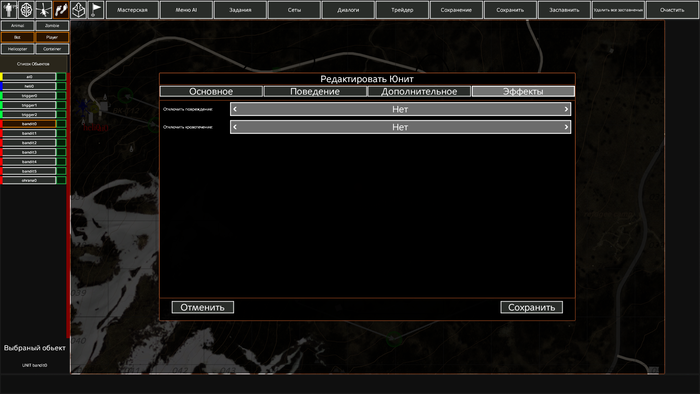700x394 pixels.
Task: Open the Диалоги menu
Action: click(x=348, y=10)
